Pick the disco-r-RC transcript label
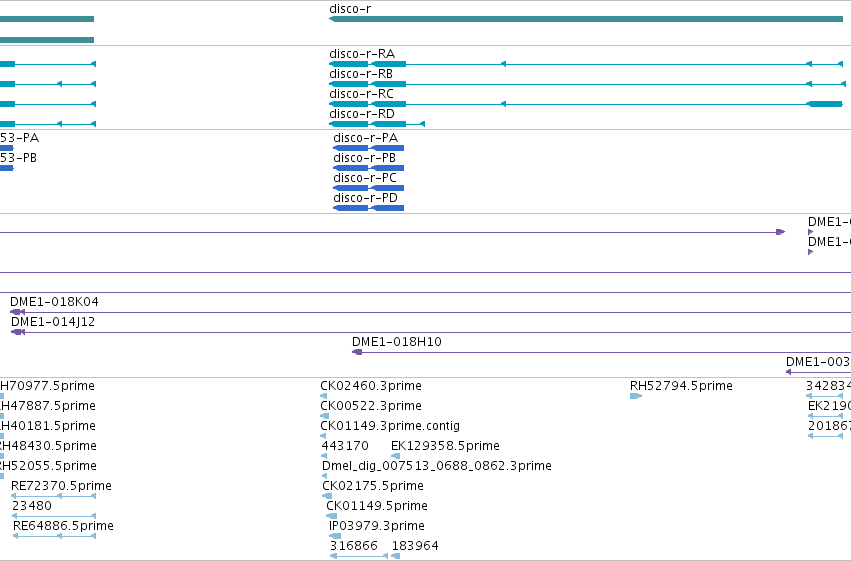The width and height of the screenshot is (851, 561). click(x=361, y=94)
